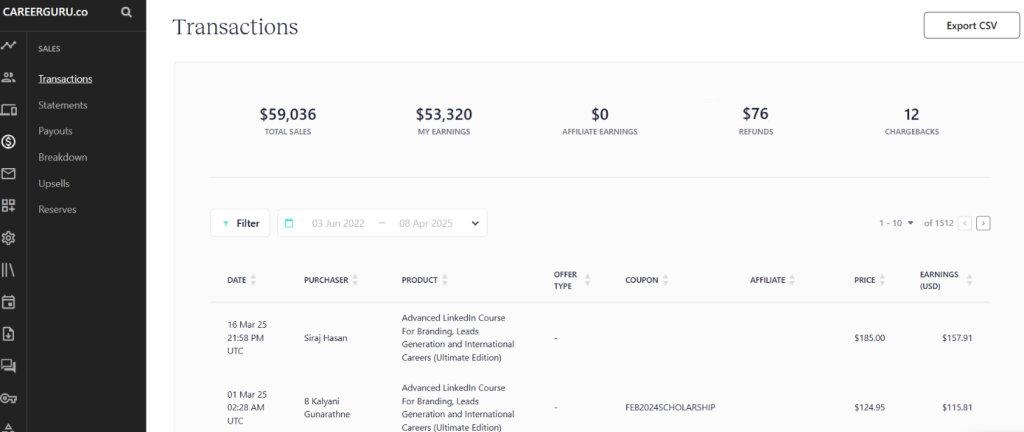Screen dimensions: 1024x432
Task: Open the analytics trend-line sidebar icon
Action: pos(9,46)
